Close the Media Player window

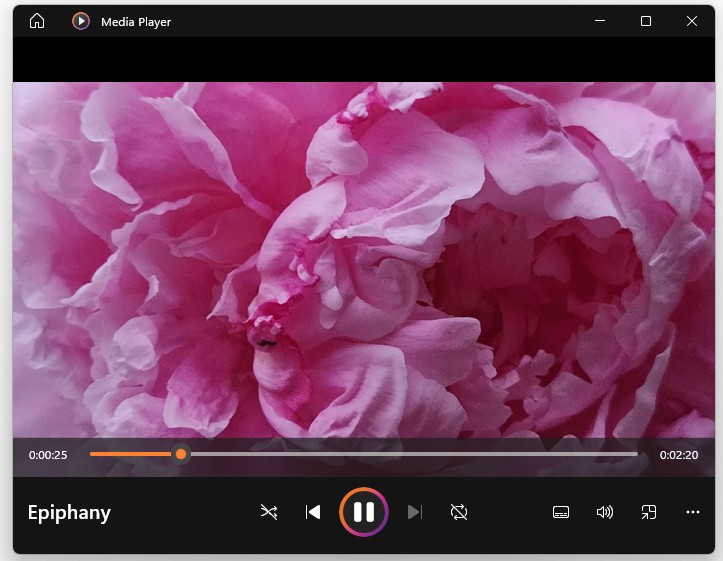pyautogui.click(x=692, y=21)
